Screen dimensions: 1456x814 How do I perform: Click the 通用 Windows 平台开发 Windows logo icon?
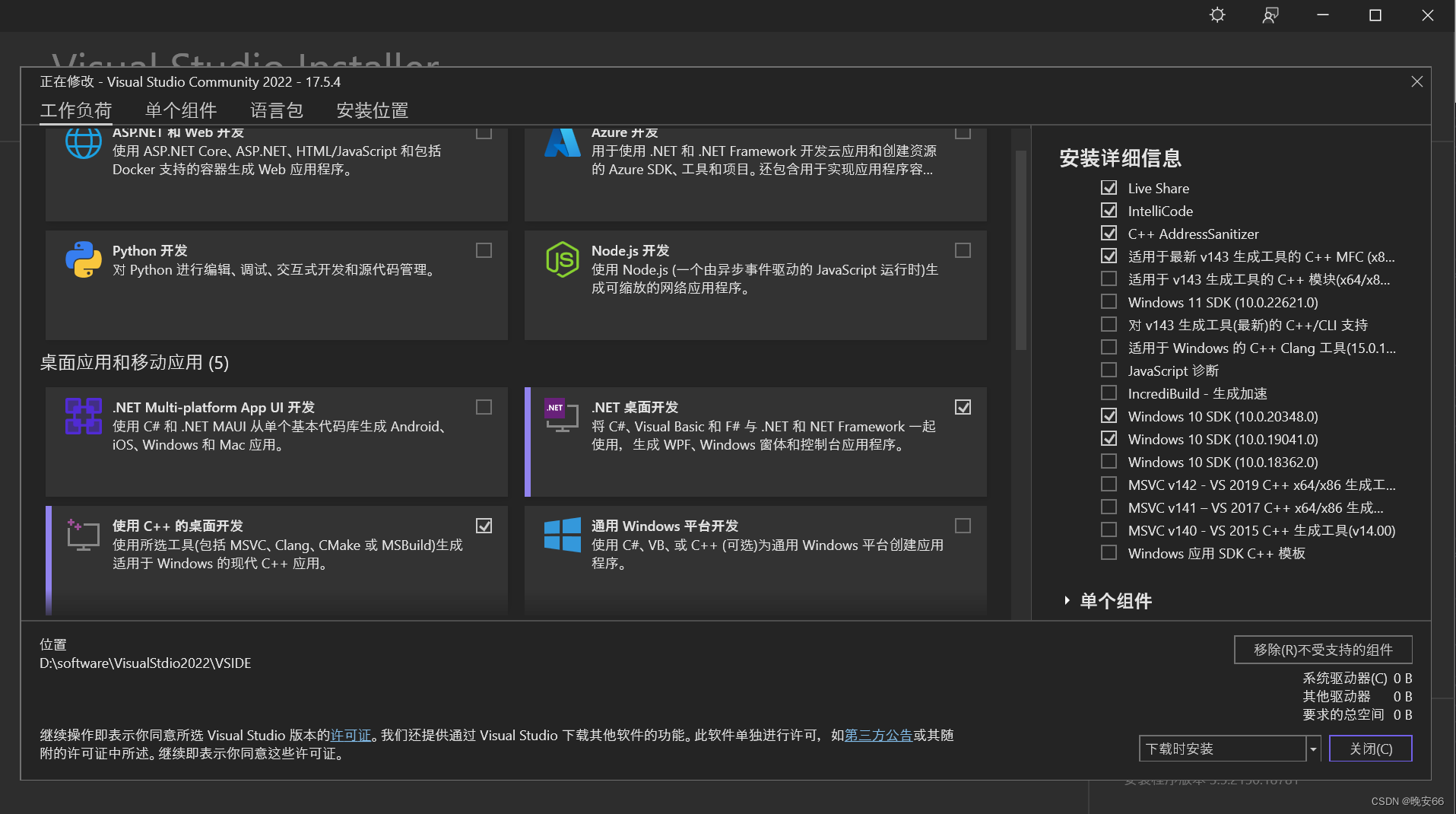point(561,535)
